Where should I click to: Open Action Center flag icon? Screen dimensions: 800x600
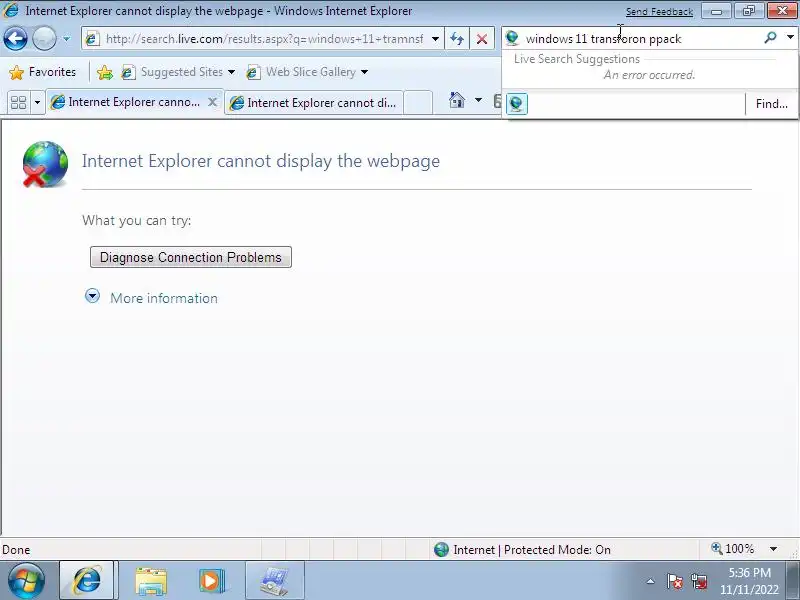click(x=674, y=581)
